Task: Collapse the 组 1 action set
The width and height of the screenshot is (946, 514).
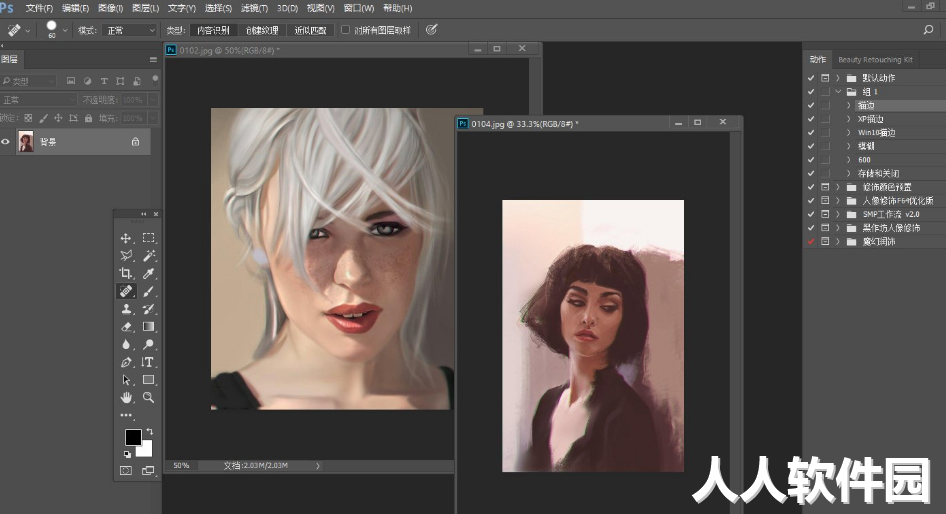Action: [x=838, y=92]
